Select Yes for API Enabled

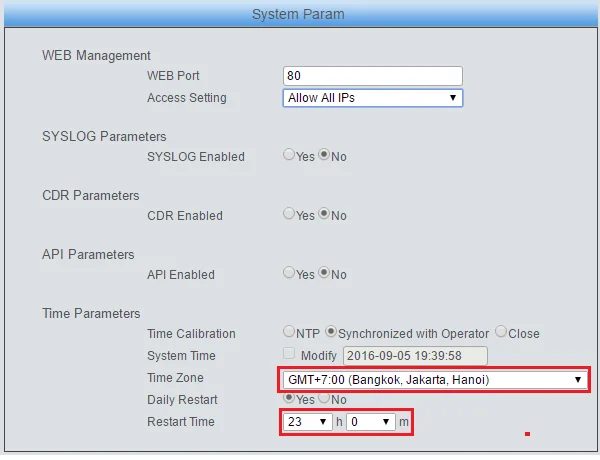289,272
